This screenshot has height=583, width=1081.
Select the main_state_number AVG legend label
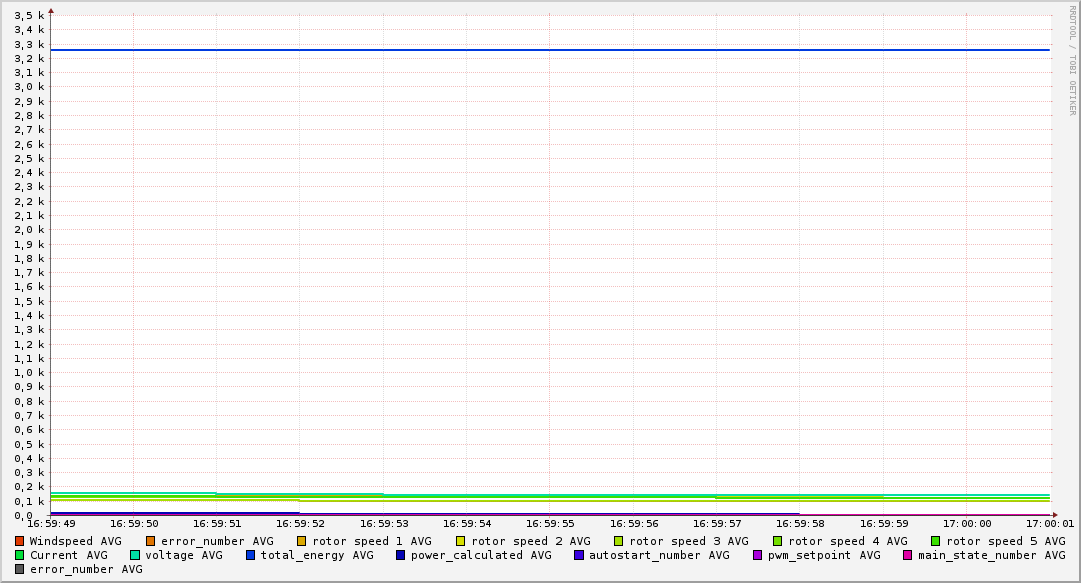click(x=991, y=555)
